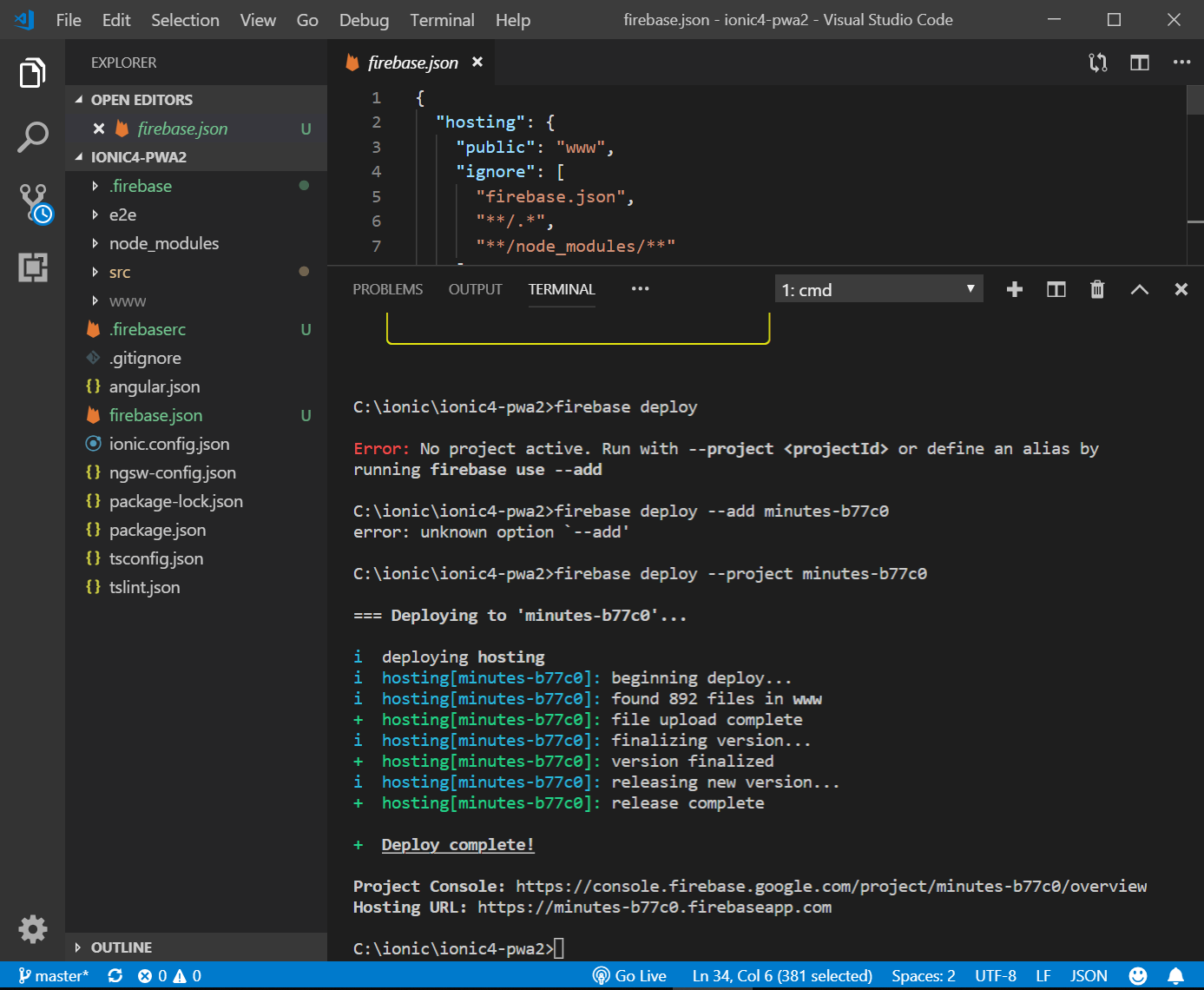Open the Extensions view
Viewport: 1204px width, 990px height.
33,267
